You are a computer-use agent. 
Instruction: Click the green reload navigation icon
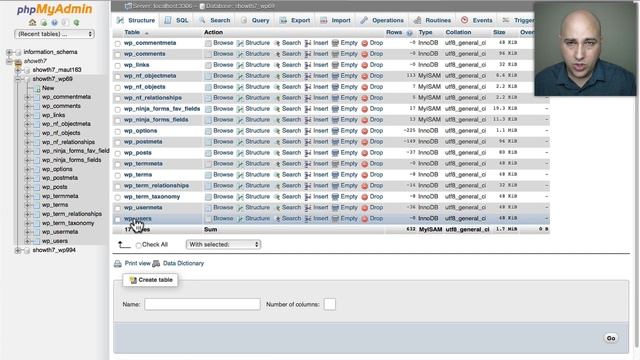pyautogui.click(x=76, y=22)
